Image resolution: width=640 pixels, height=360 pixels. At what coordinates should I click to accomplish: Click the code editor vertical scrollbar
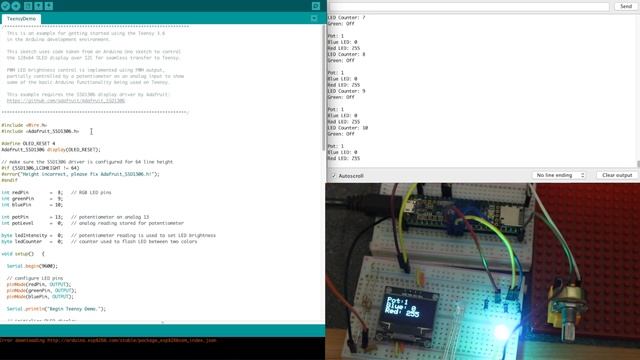(x=323, y=88)
